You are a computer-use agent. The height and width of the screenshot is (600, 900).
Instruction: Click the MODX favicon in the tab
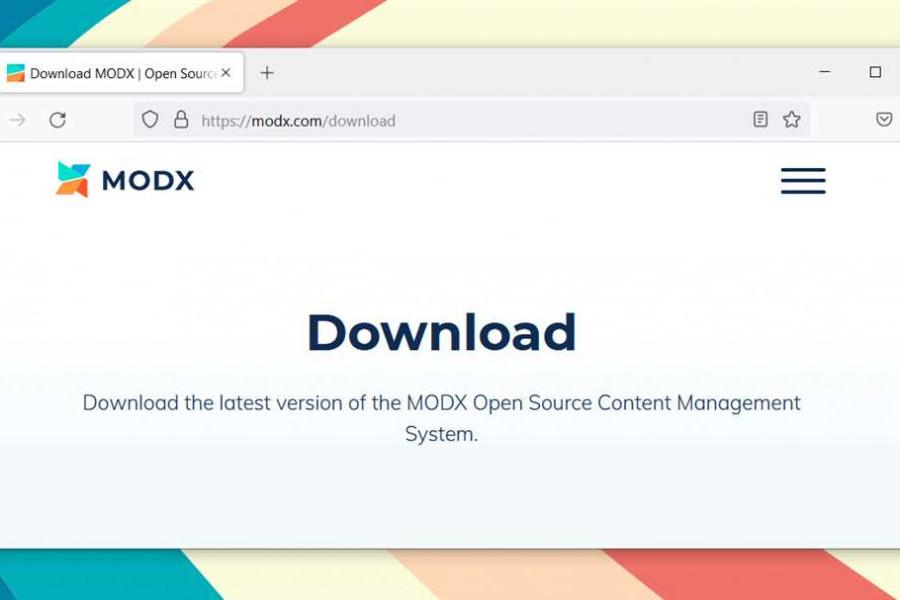tap(15, 73)
